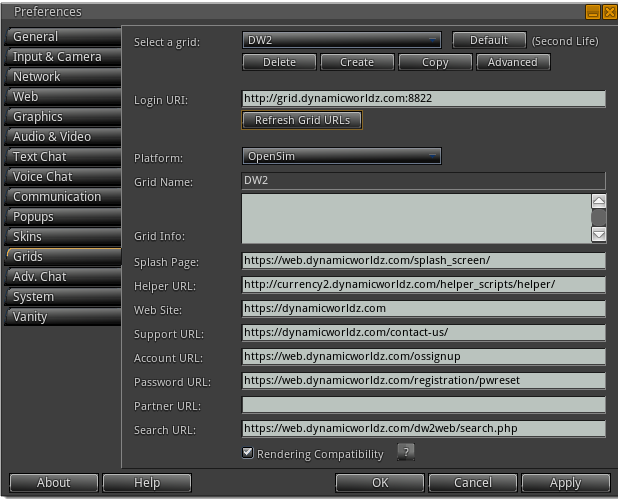The height and width of the screenshot is (499, 618).
Task: Copy the selected grid
Action: click(x=435, y=62)
